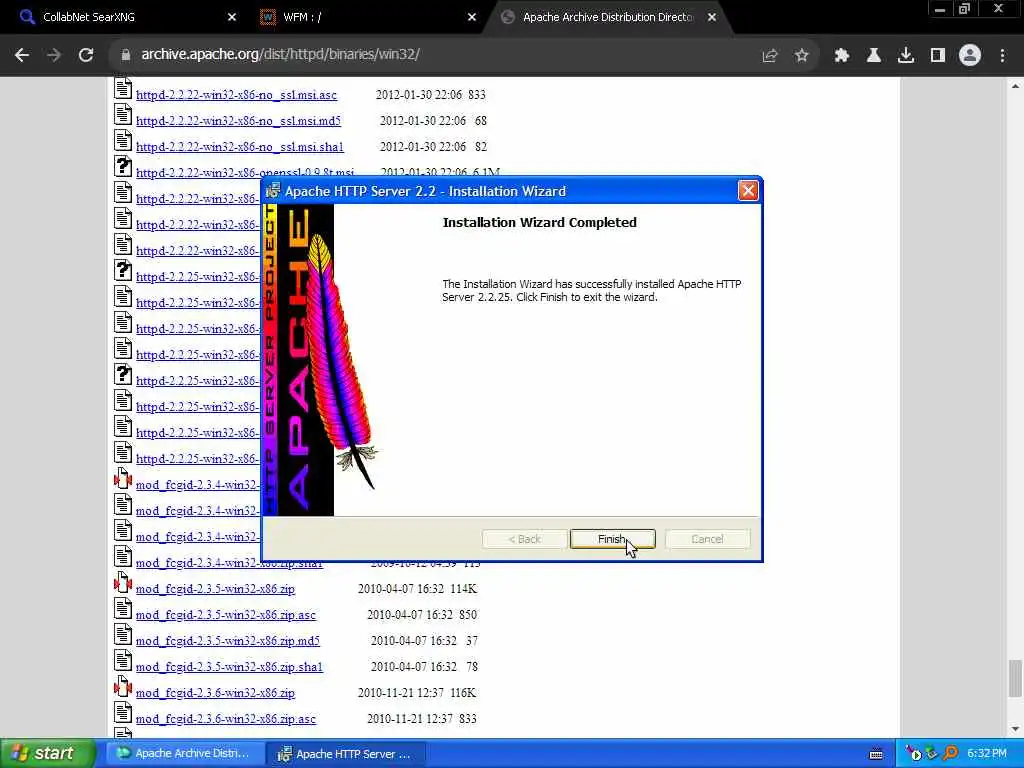This screenshot has width=1024, height=768.
Task: Open partially covered httpd-2.2.22 openssl msi link
Action: 245,172
